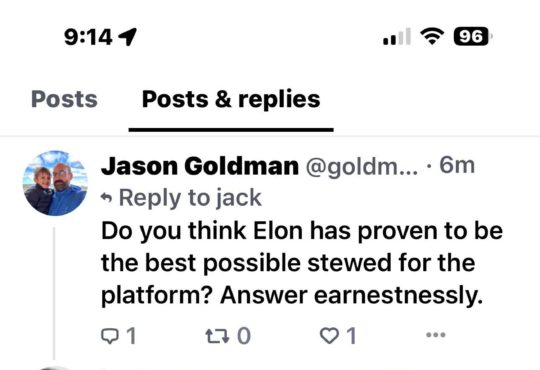Tap the like count number 1
The image size is (540, 370).
(351, 336)
